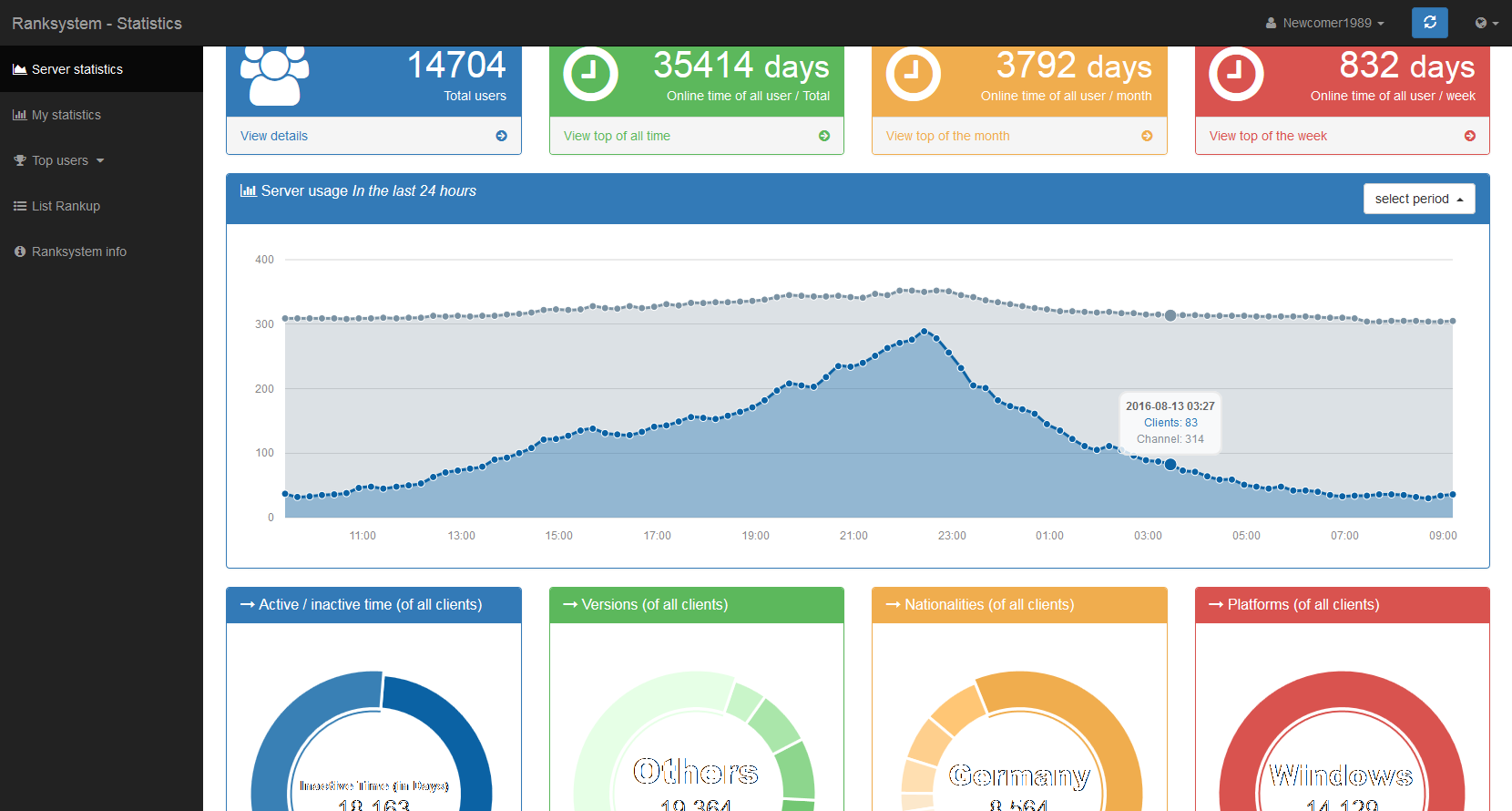
Task: Click bar chart icon in Server usage header
Action: click(x=248, y=190)
